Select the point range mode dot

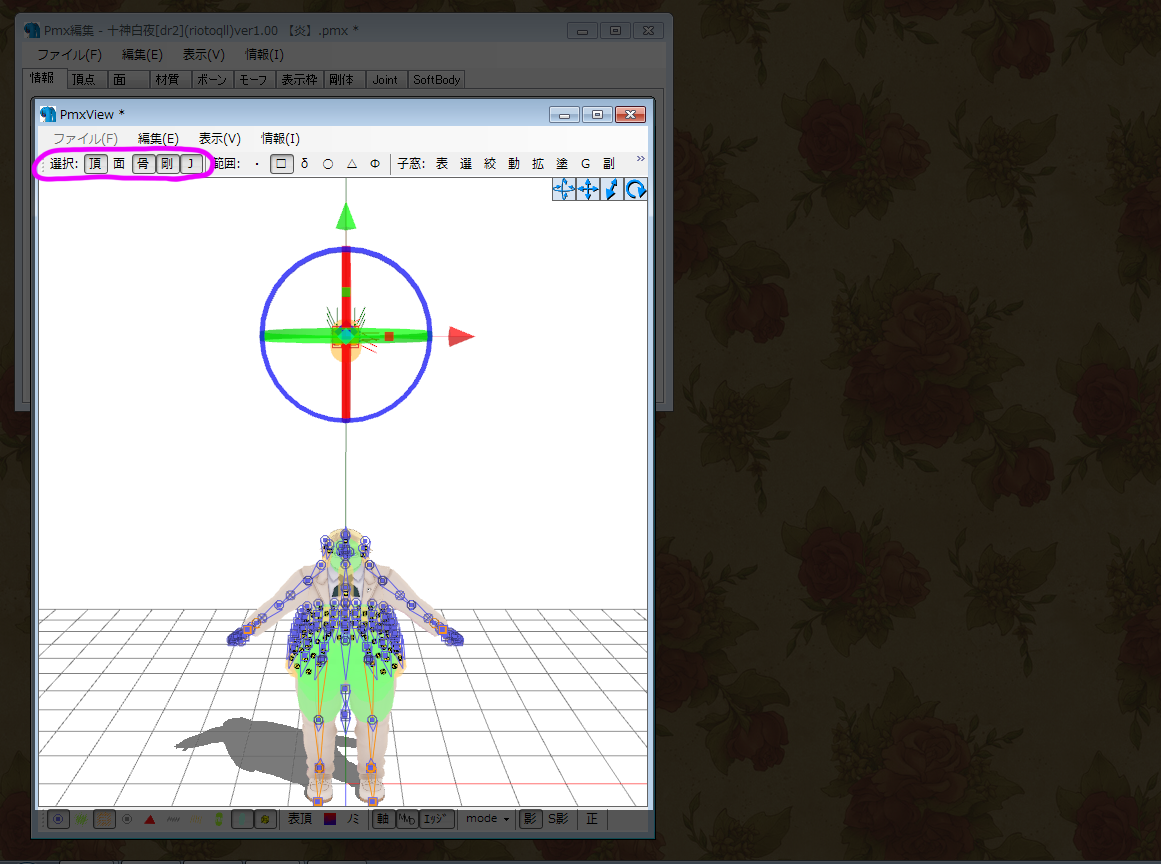coord(257,164)
